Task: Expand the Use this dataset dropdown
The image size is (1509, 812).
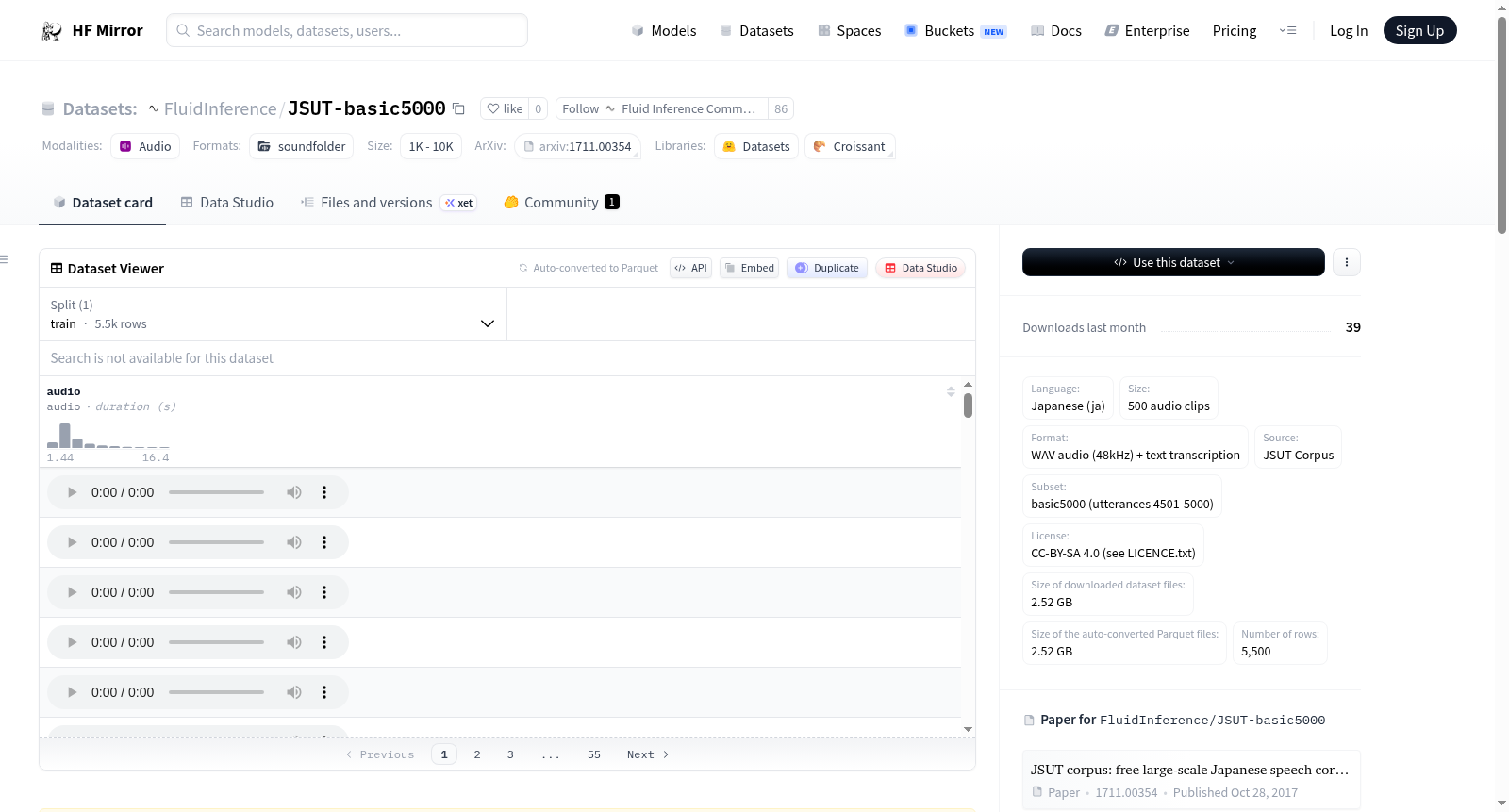Action: pos(1173,262)
